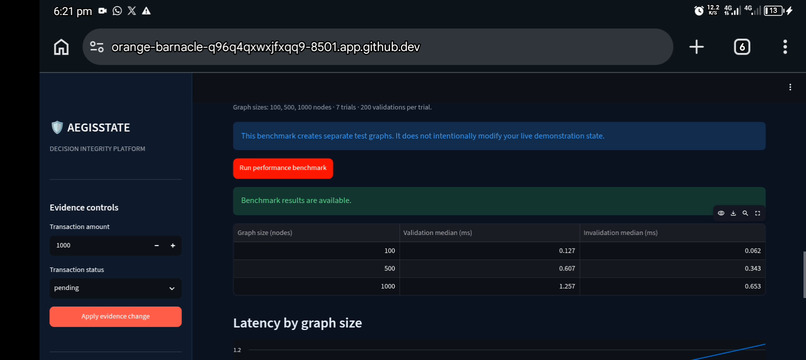Image resolution: width=806 pixels, height=360 pixels.
Task: Download benchmark table as CSV icon
Action: click(x=734, y=213)
